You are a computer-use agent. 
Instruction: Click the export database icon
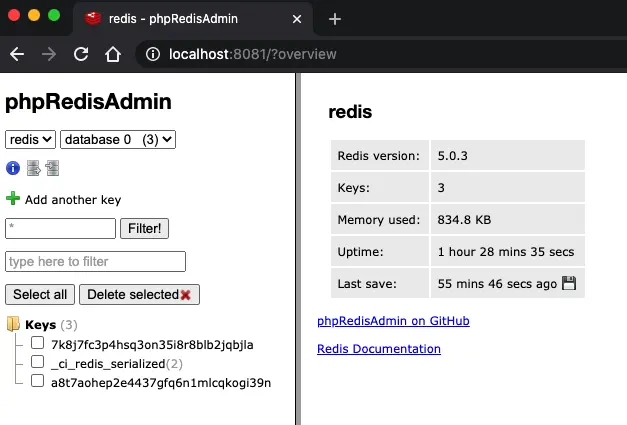tap(34, 168)
